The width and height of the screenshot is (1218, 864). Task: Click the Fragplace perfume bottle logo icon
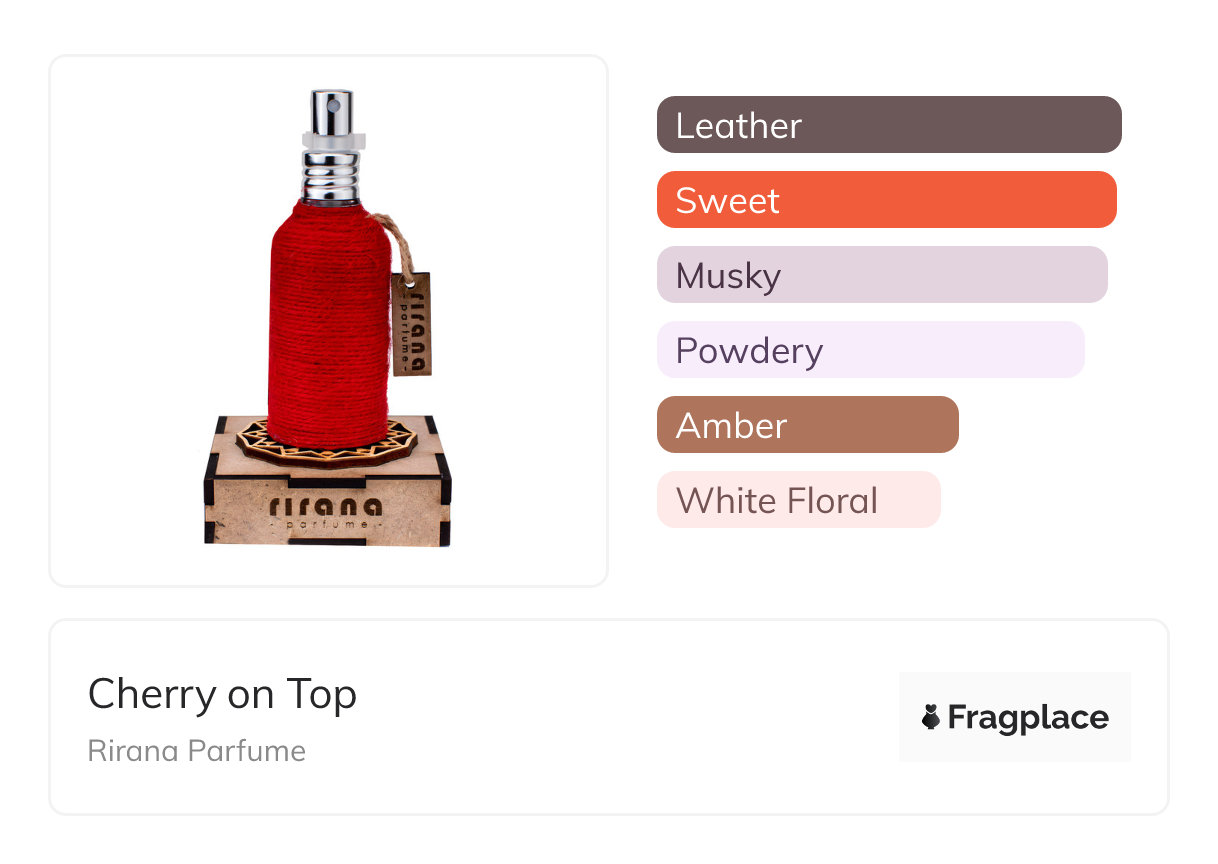(931, 717)
